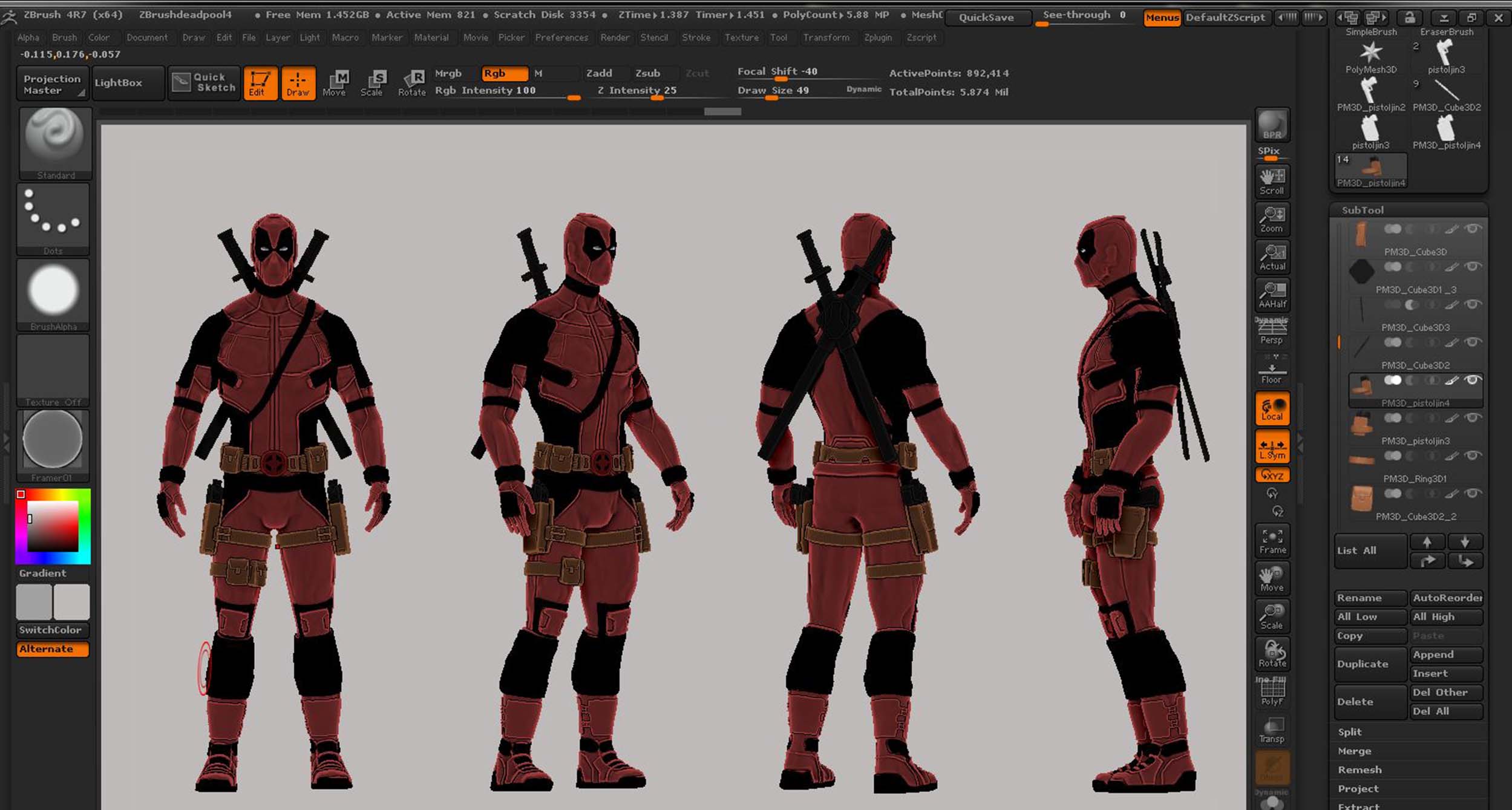Viewport: 1512px width, 810px height.
Task: Pick a color in the color picker square
Action: point(53,525)
